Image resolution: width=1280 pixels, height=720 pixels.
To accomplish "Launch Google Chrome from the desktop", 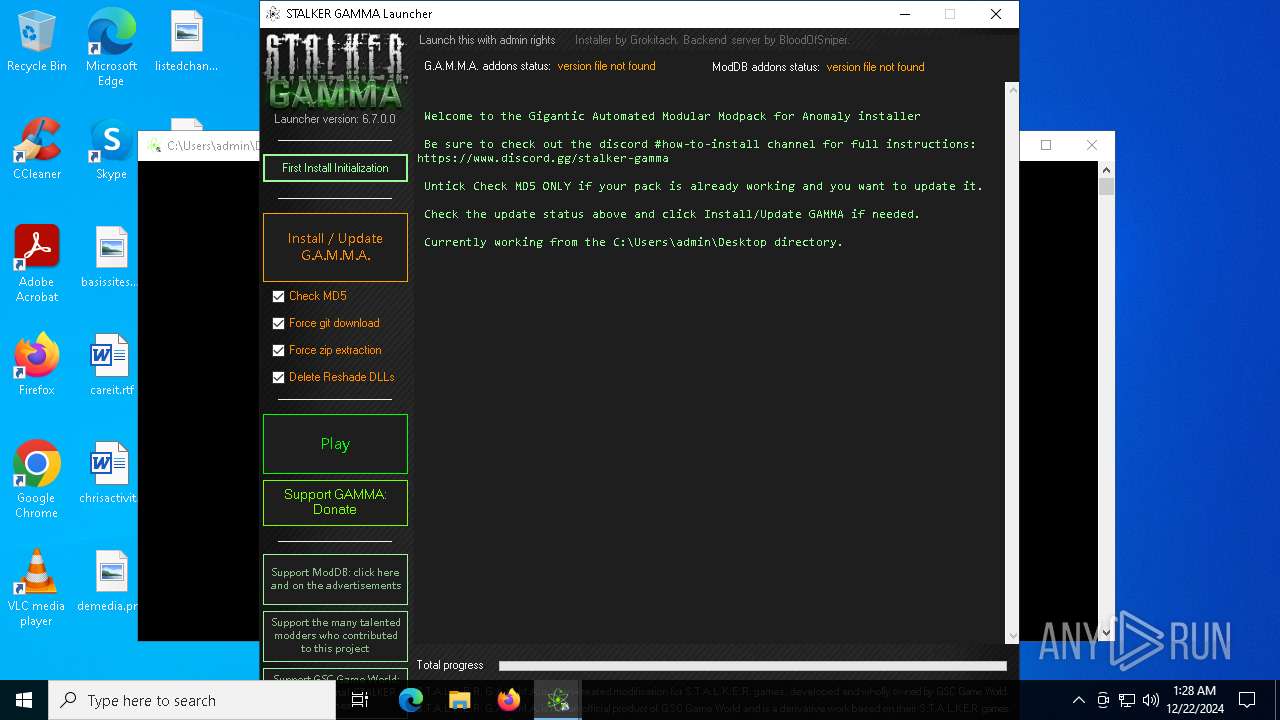I will 37,480.
